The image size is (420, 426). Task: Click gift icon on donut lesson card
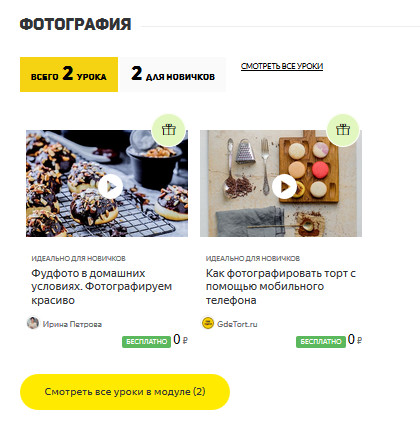(x=169, y=130)
